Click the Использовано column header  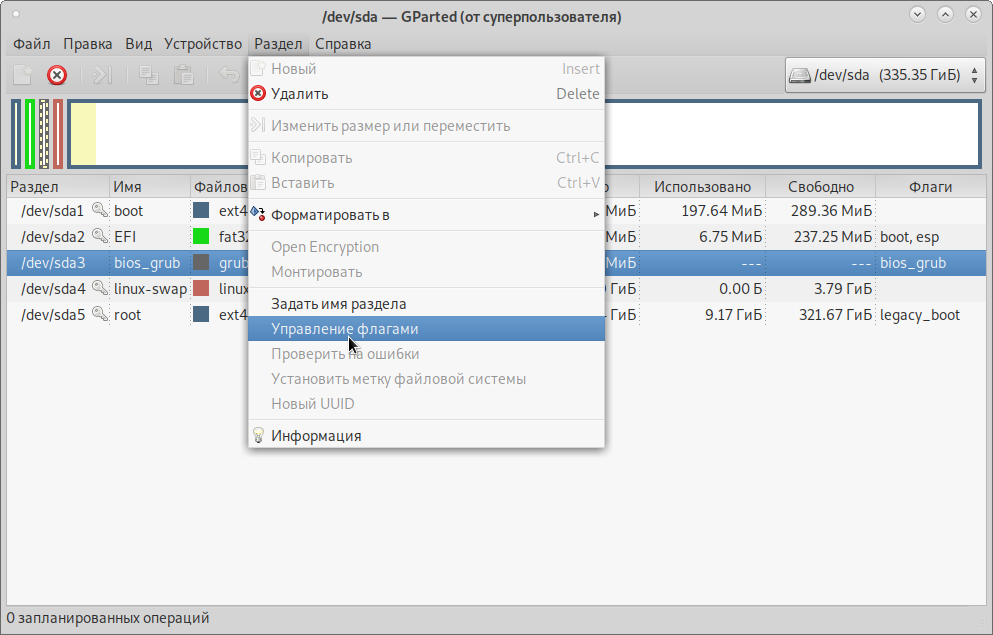[x=702, y=187]
